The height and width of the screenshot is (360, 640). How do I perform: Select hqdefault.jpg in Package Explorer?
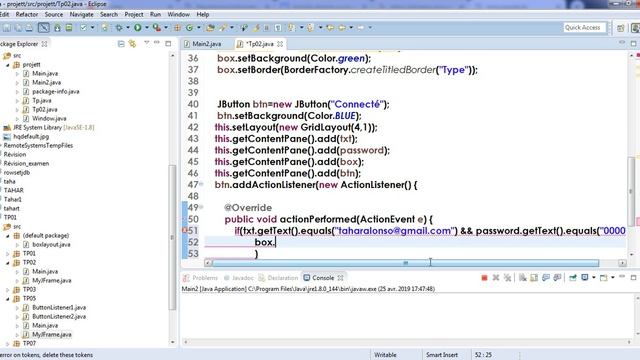(x=31, y=136)
